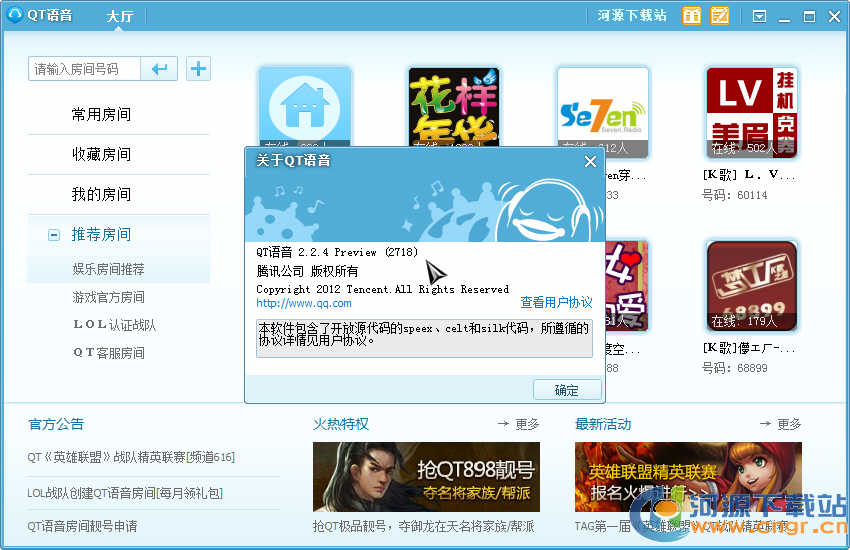Open the LV 美眉 room thumbnail

[751, 112]
